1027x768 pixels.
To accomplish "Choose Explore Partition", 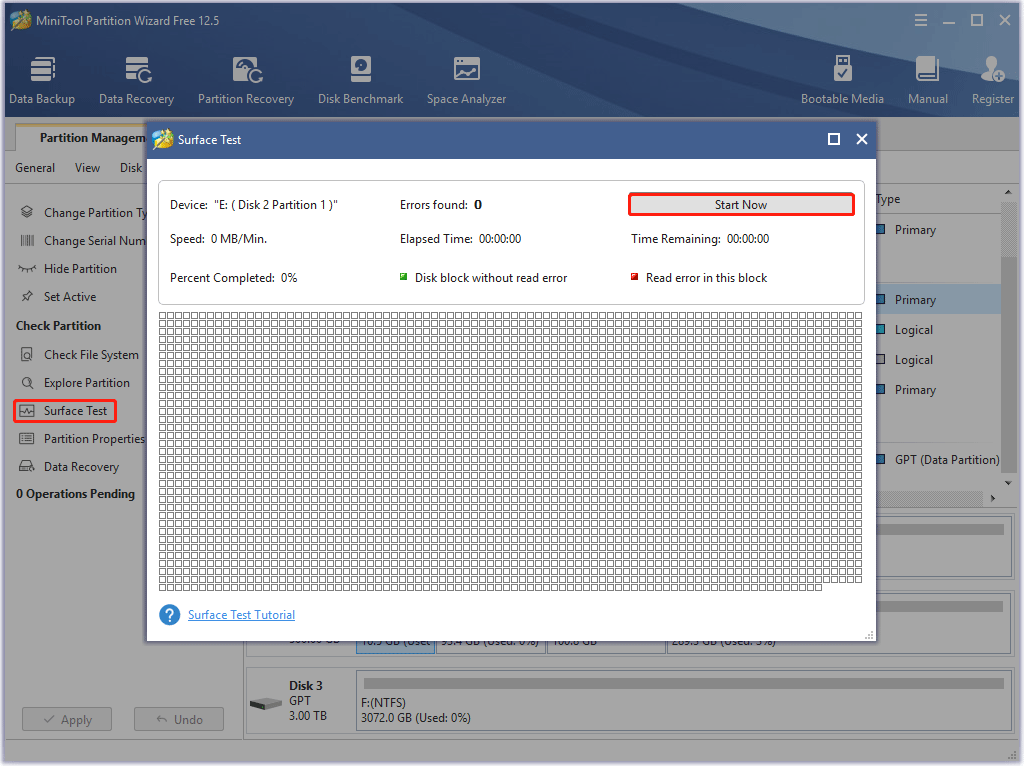I will pos(87,384).
